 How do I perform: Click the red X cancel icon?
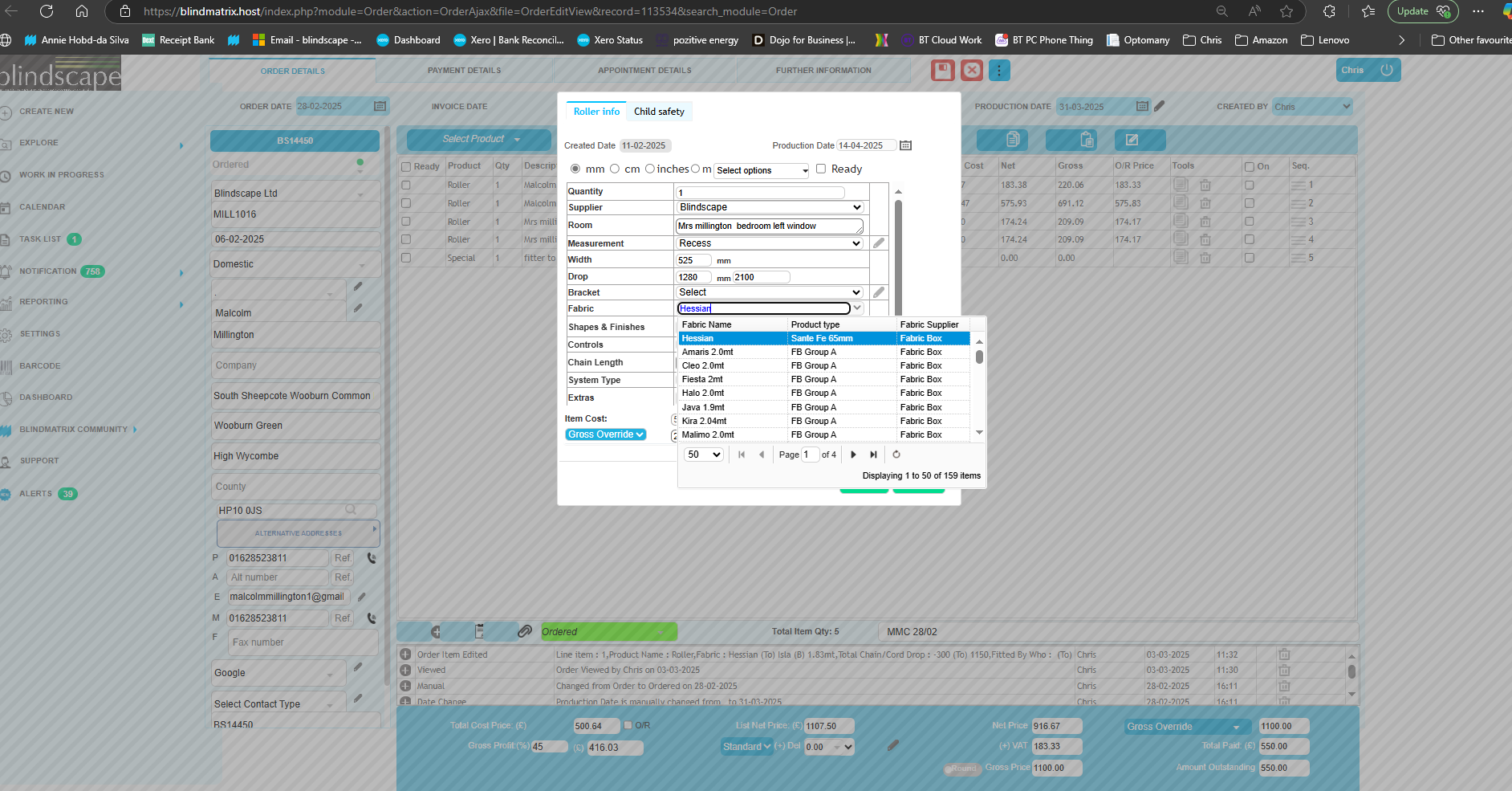click(971, 71)
